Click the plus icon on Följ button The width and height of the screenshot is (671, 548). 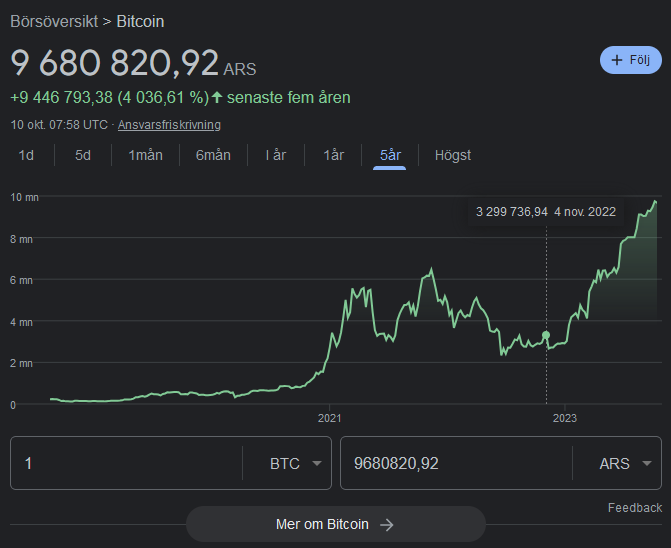click(x=616, y=60)
